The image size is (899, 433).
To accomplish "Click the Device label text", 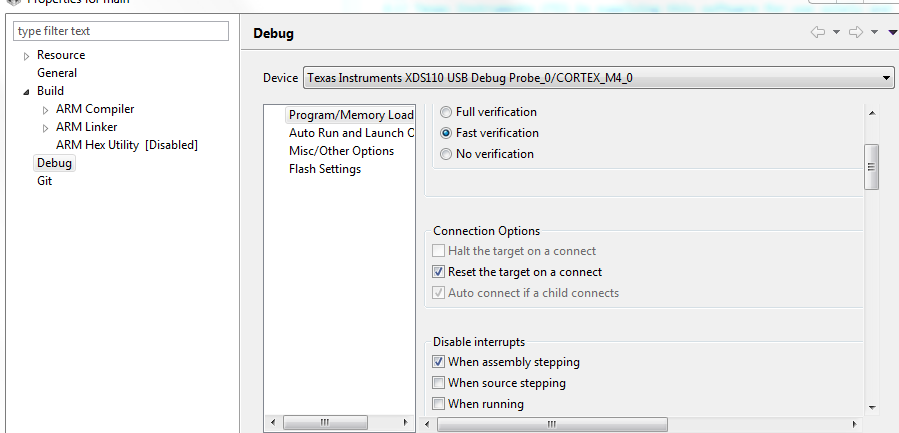I will click(280, 78).
